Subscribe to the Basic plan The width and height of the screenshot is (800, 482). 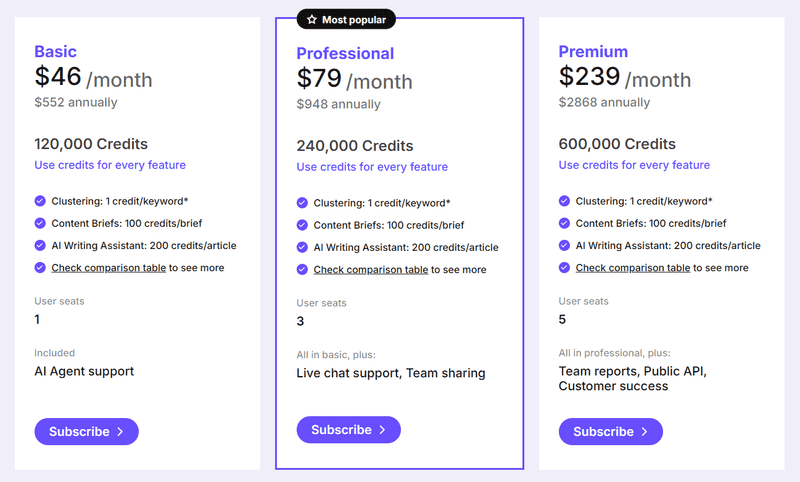[87, 432]
